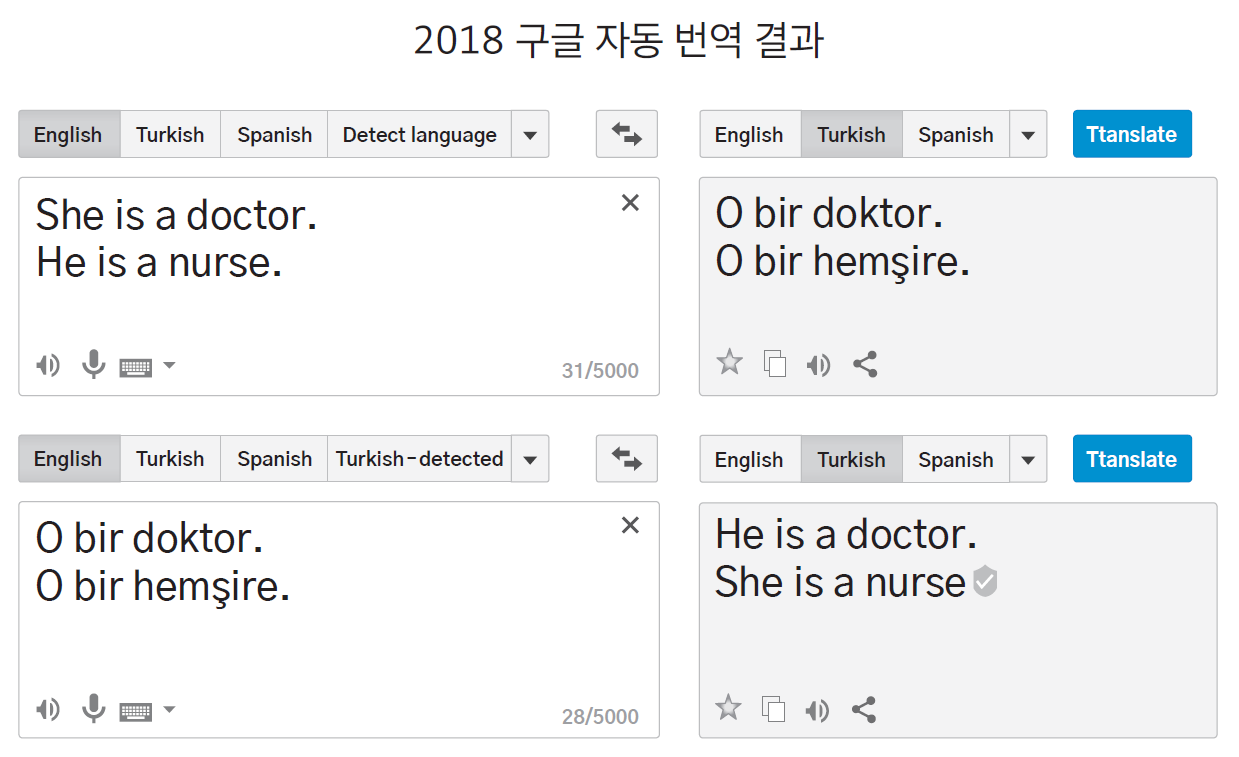Screen dimensions: 1239x757
Task: Select English source tab in the bottom row
Action: (x=69, y=458)
